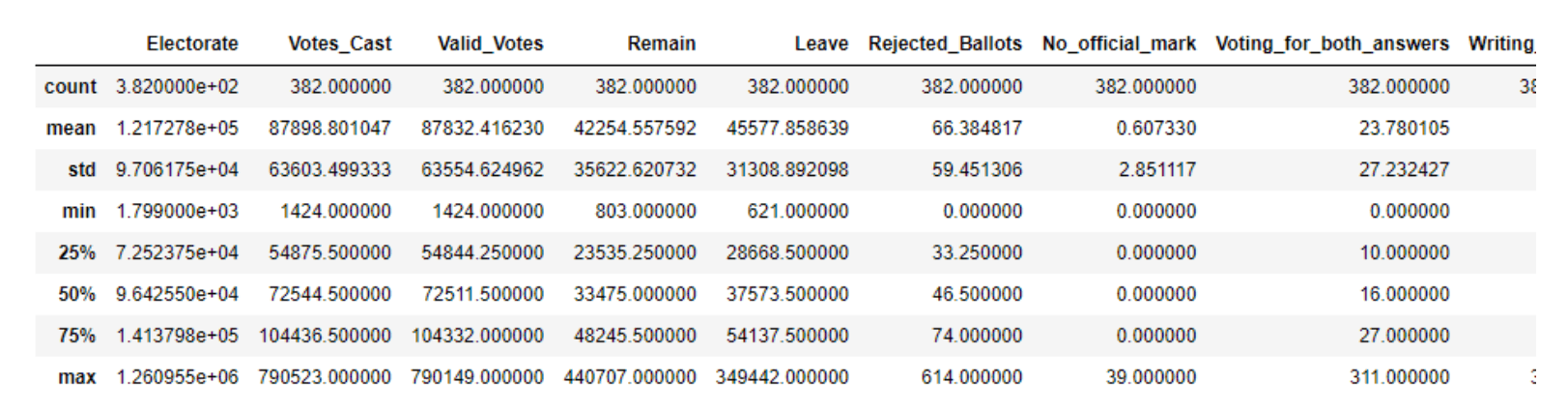
Task: Select the std row label
Action: pyautogui.click(x=81, y=170)
